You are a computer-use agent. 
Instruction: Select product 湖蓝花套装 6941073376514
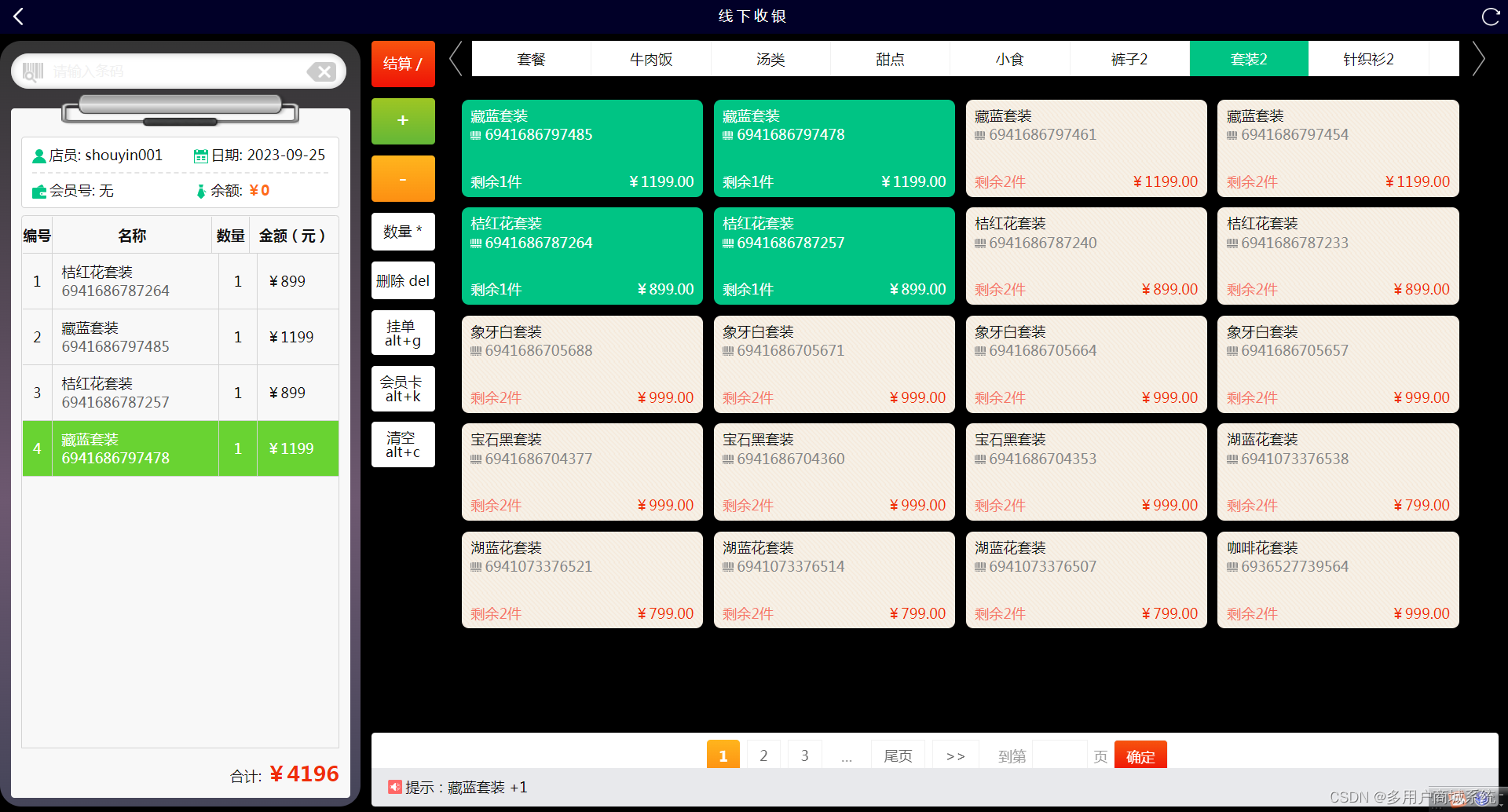pyautogui.click(x=834, y=580)
